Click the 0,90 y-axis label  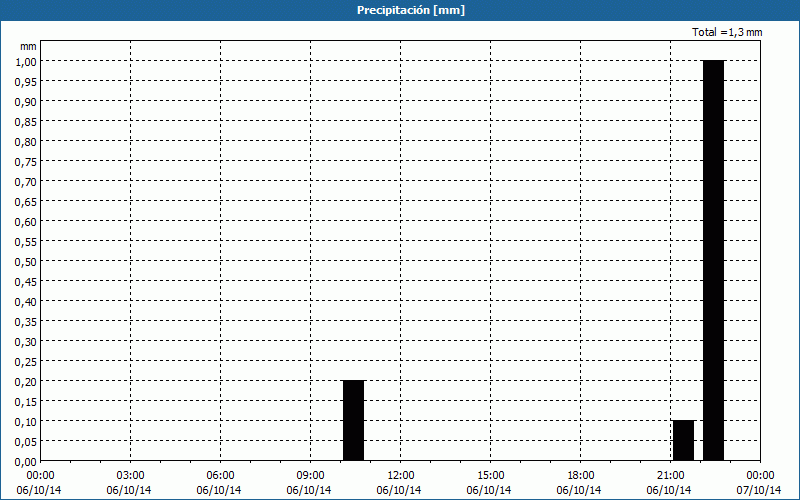(x=26, y=102)
